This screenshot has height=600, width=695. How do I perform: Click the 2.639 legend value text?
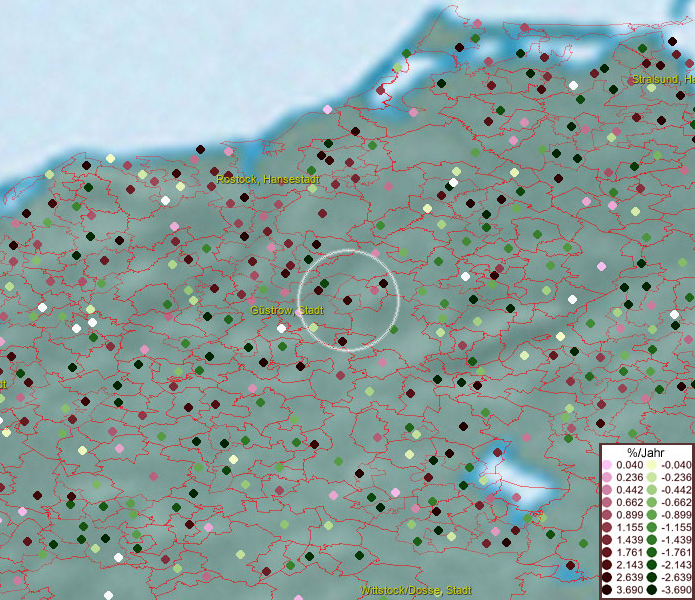630,578
